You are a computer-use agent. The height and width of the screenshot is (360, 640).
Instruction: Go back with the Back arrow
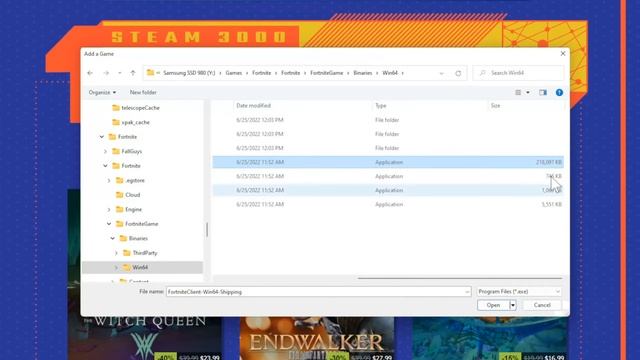[90, 73]
